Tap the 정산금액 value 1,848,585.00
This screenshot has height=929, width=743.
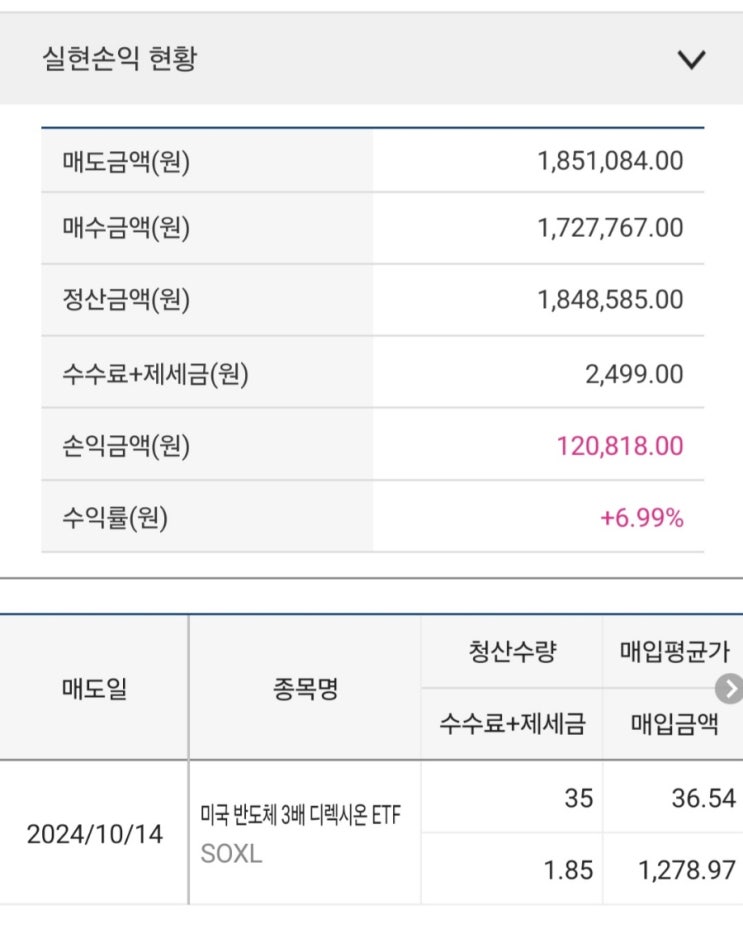pos(610,300)
